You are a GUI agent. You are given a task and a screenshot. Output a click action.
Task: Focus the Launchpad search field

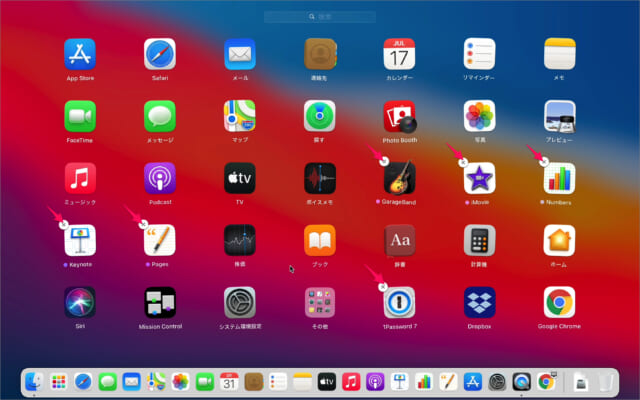point(320,17)
